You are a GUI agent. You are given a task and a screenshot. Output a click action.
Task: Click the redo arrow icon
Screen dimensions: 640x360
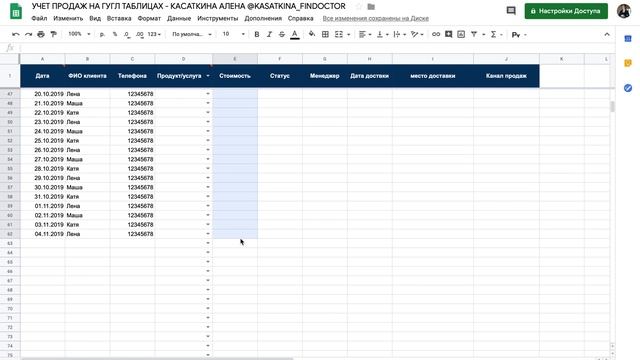pyautogui.click(x=28, y=35)
